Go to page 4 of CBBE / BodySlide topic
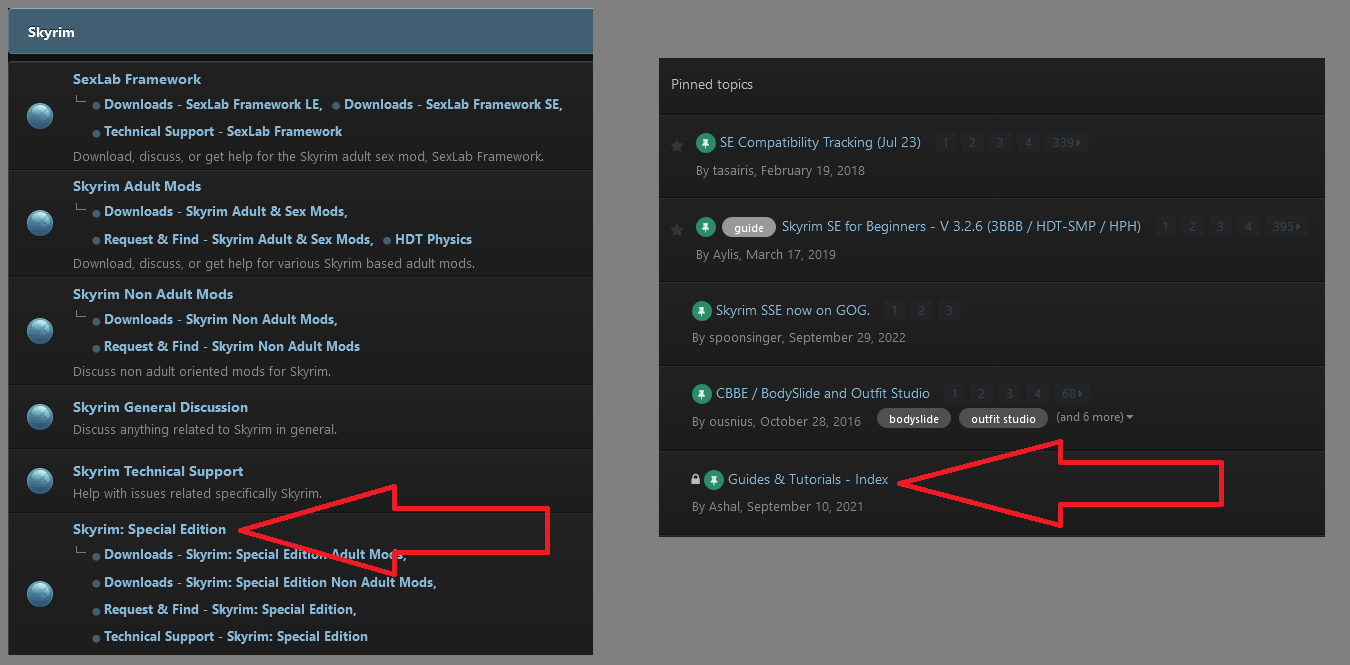 point(1037,394)
